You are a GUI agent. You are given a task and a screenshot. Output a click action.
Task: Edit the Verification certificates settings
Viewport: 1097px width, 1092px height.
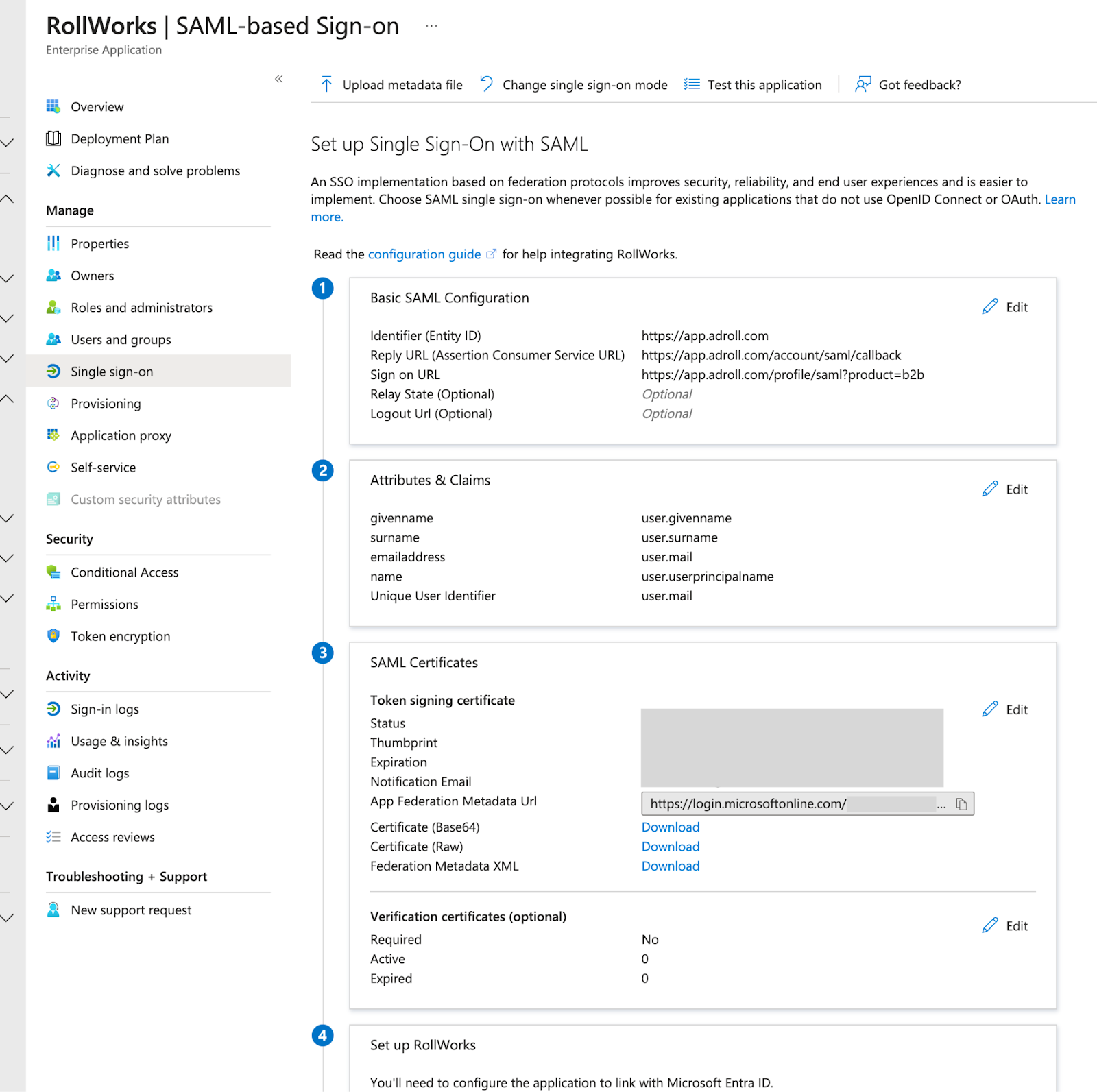pyautogui.click(x=1005, y=926)
